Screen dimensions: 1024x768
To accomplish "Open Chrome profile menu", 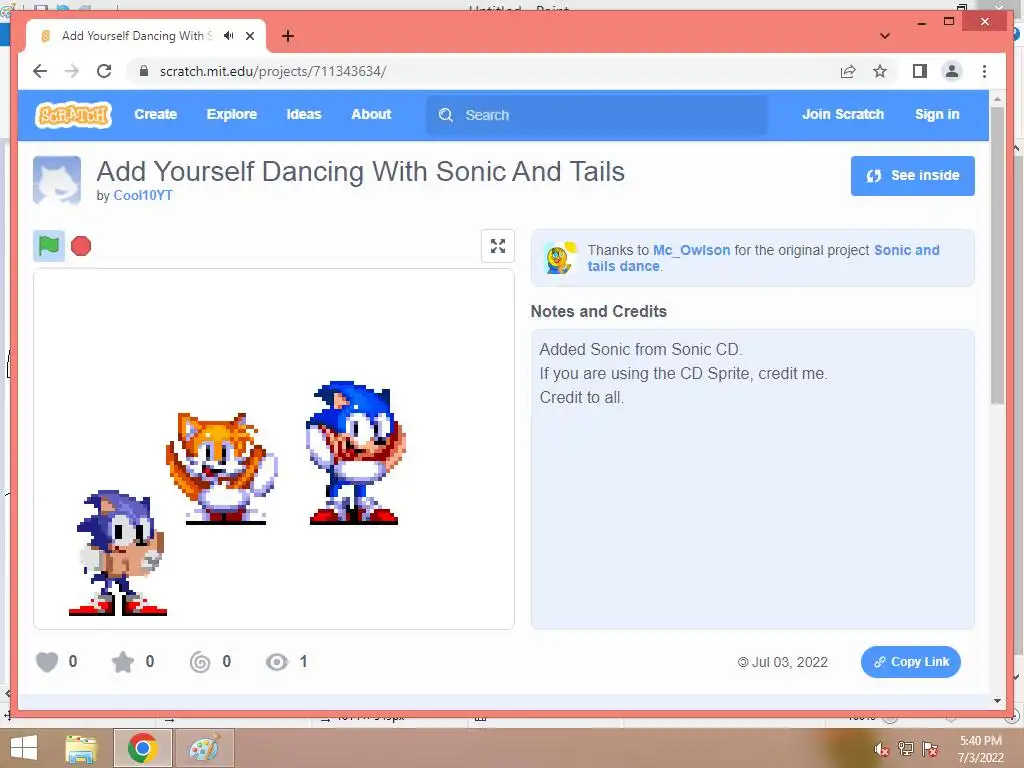I will click(x=952, y=71).
